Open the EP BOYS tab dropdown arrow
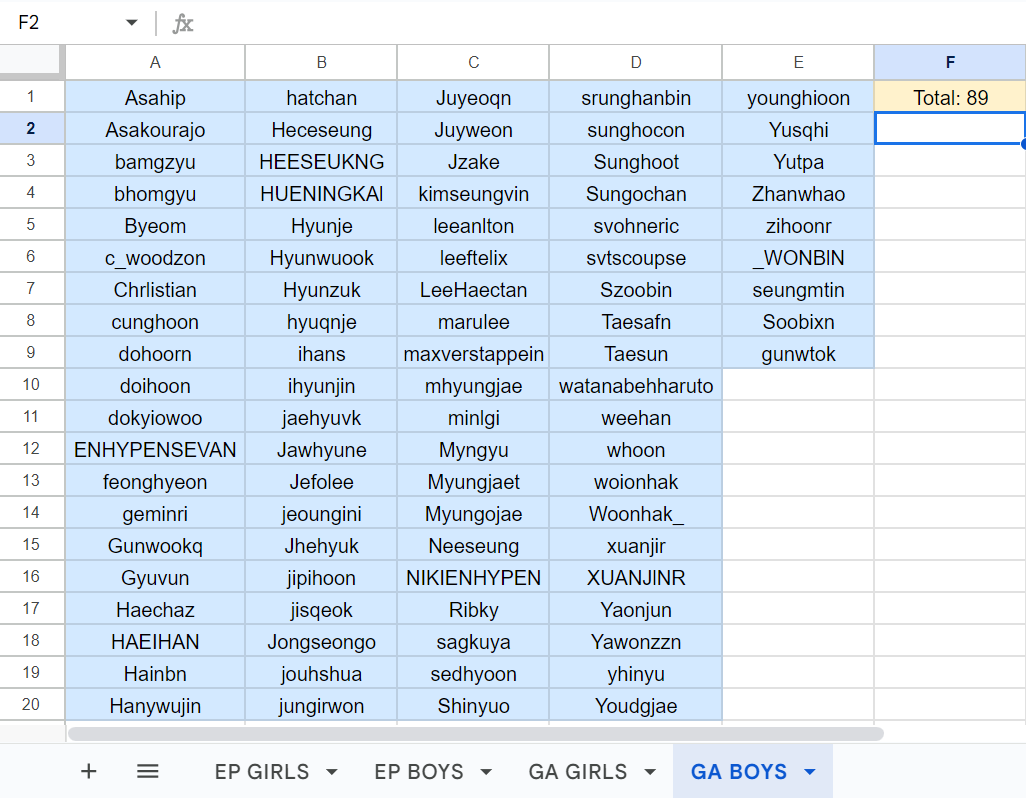This screenshot has width=1026, height=798. point(486,772)
